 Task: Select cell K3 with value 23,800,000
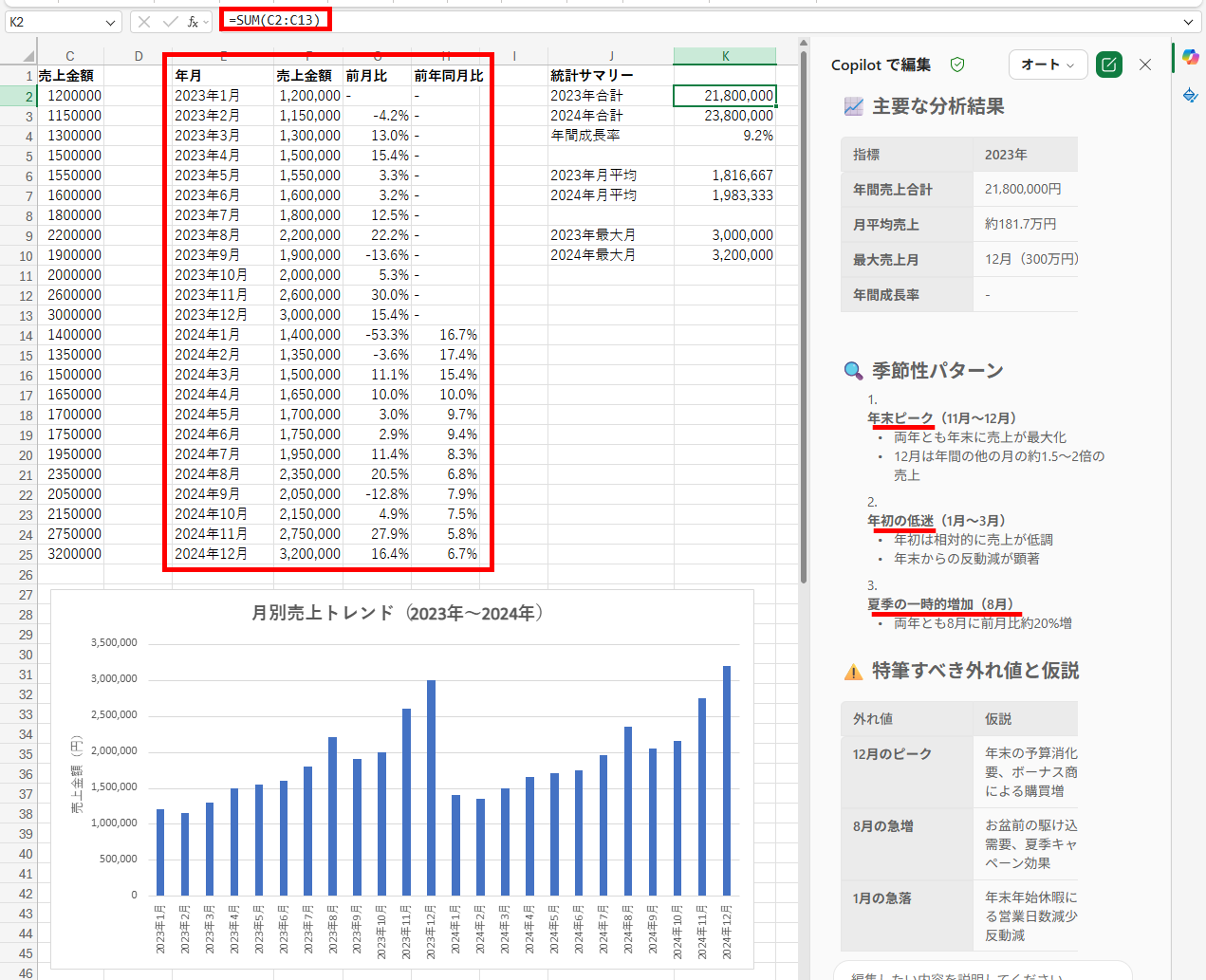coord(725,116)
